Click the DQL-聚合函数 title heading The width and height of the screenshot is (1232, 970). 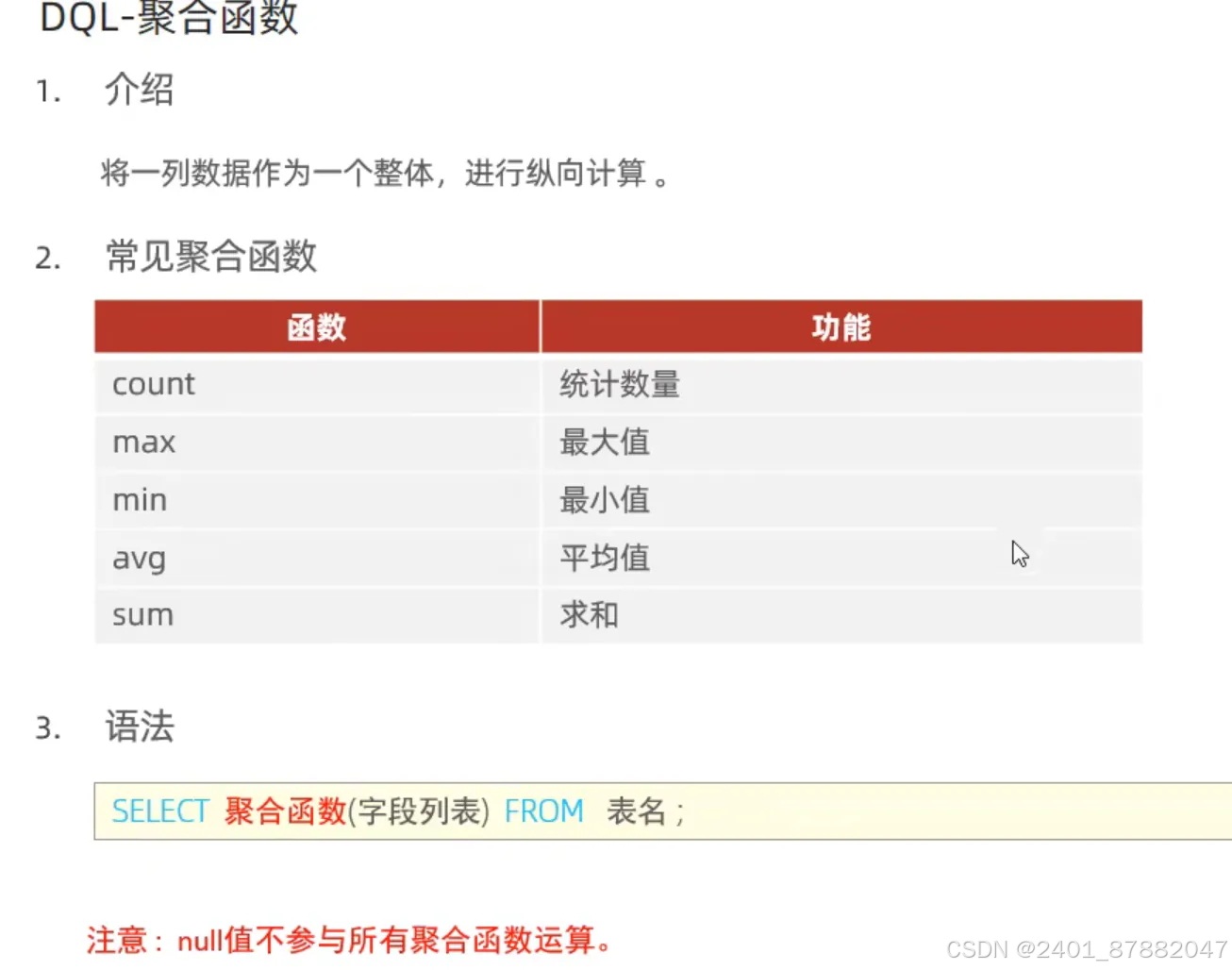point(170,19)
